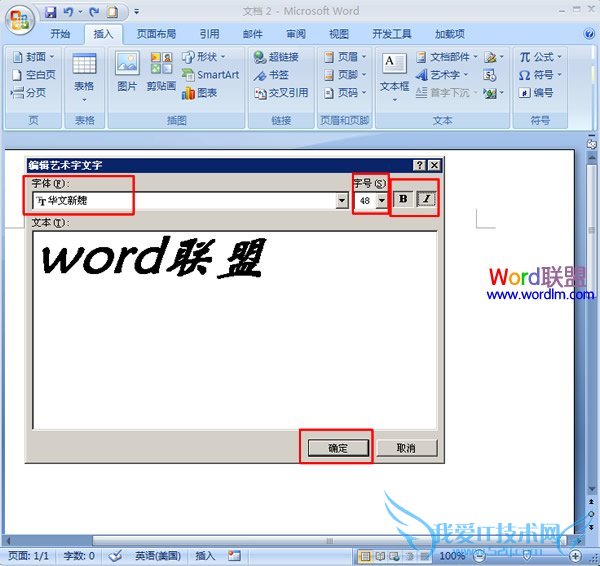Open the text box (文本框) gallery
The width and height of the screenshot is (600, 566).
click(395, 78)
